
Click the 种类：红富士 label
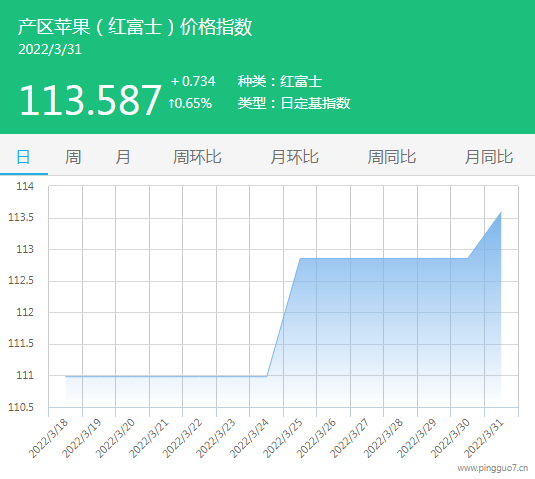(280, 81)
